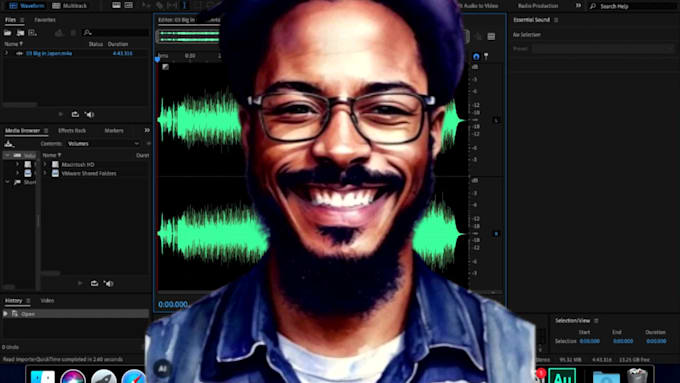This screenshot has width=680, height=383.
Task: Select the VMware Shared Folders volume
Action: click(88, 173)
